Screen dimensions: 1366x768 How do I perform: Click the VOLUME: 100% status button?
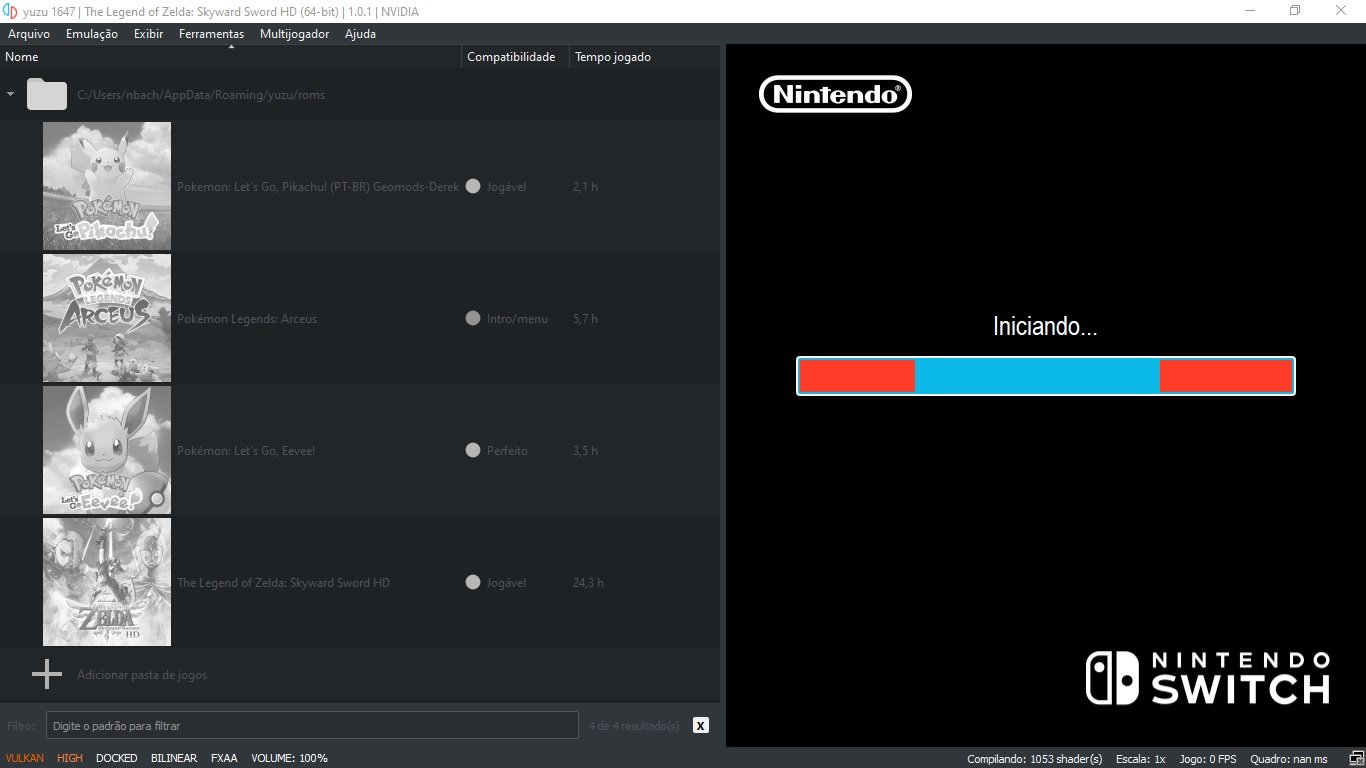pyautogui.click(x=289, y=758)
